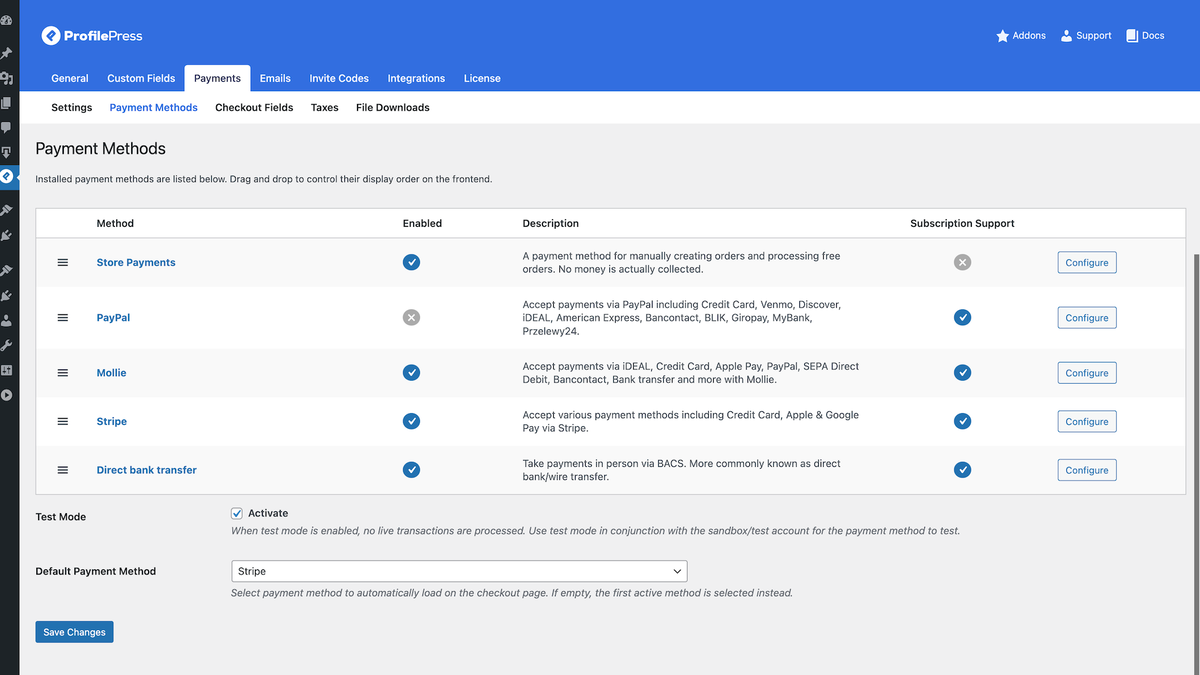Collapse the admin menu via the arrow icon
1200x675 pixels.
click(x=9, y=395)
